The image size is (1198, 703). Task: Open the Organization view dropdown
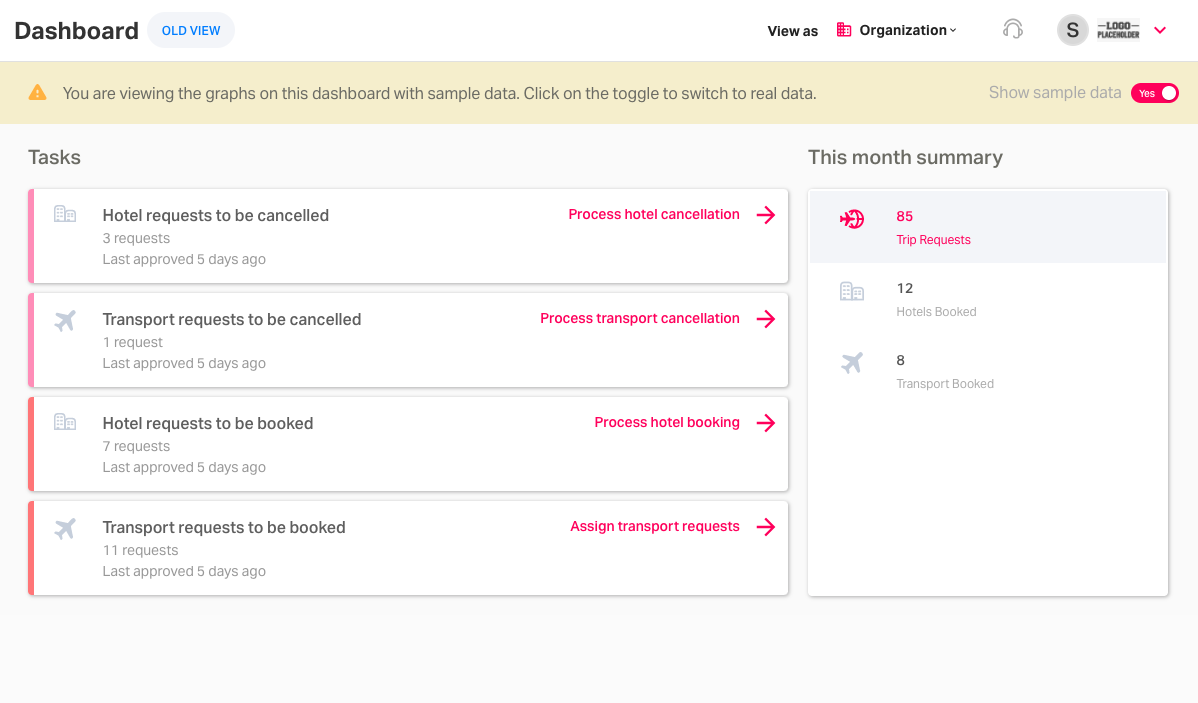(x=897, y=30)
